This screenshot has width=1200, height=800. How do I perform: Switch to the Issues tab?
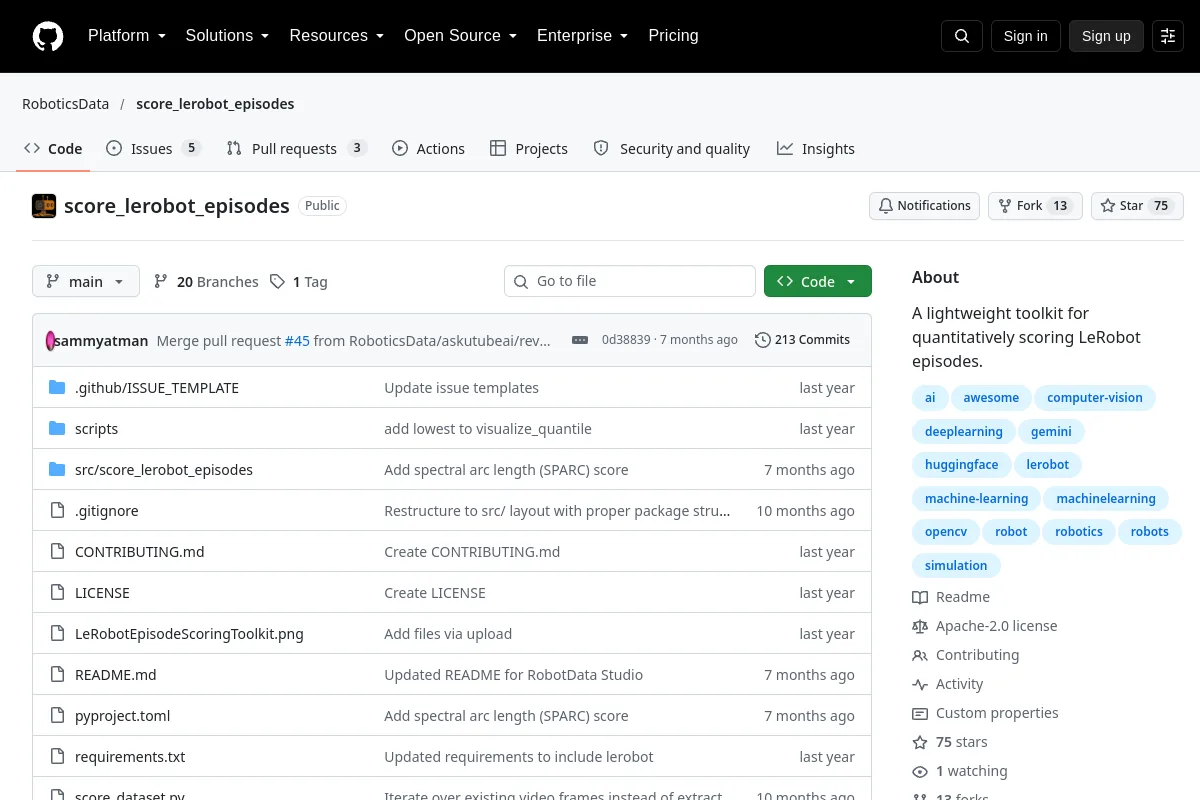[154, 148]
